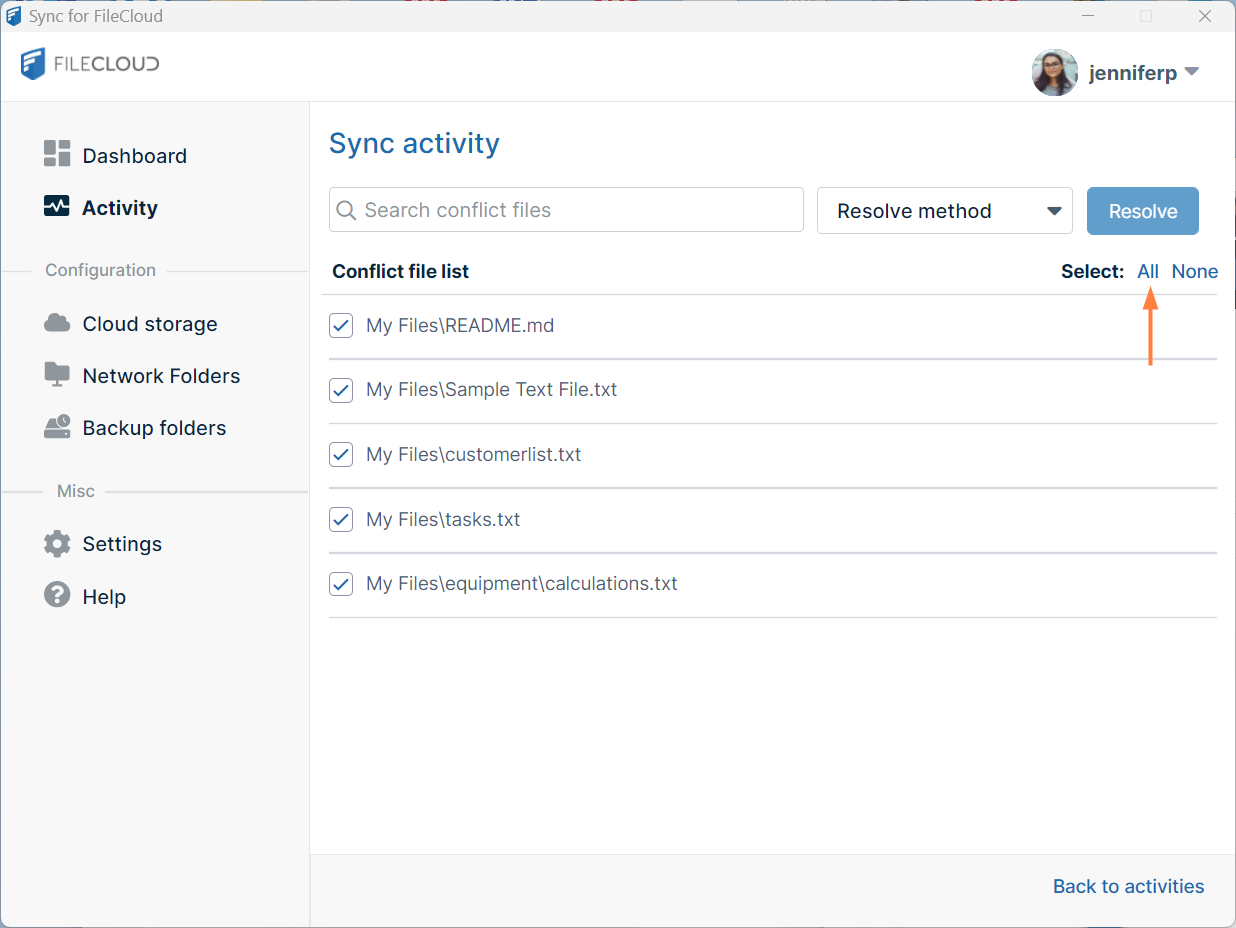Screen dimensions: 1236x928
Task: Go Back to activities
Action: click(x=1128, y=886)
